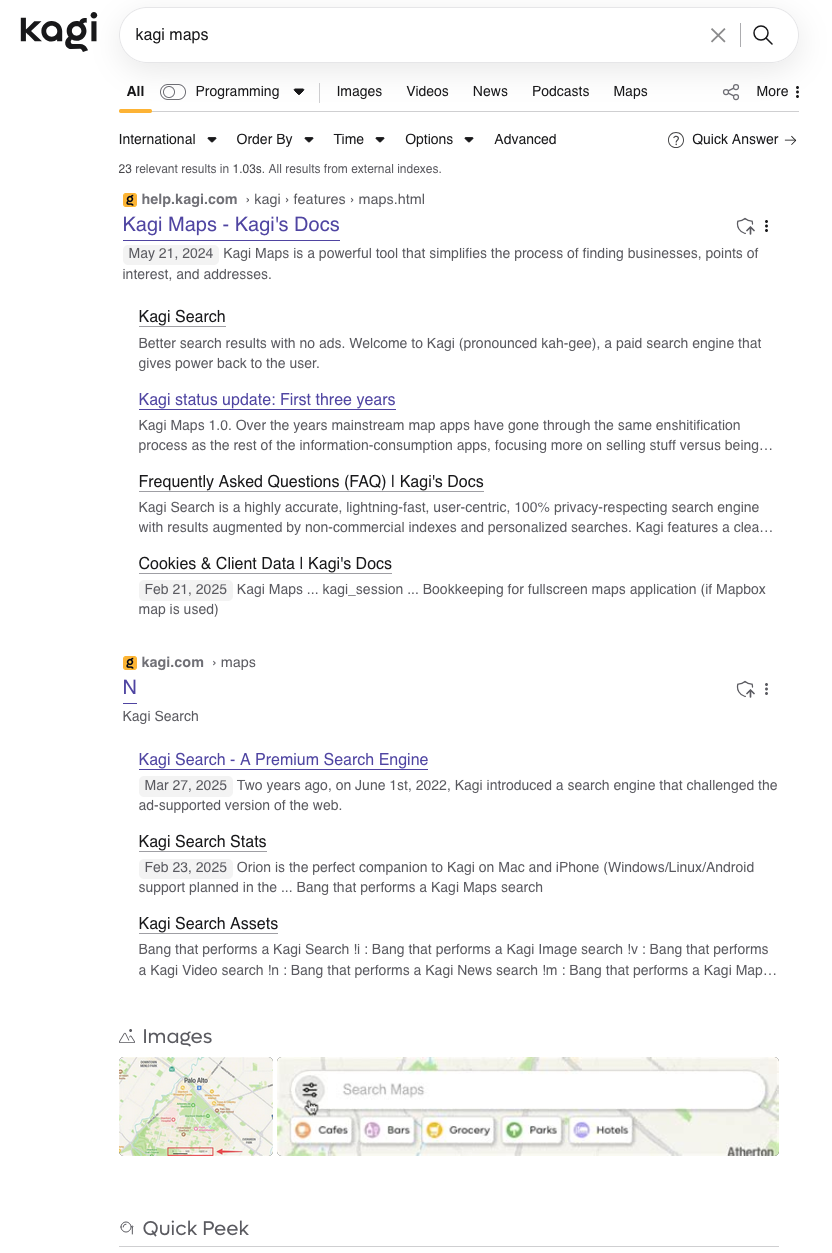832x1253 pixels.
Task: Open the Order By dropdown
Action: click(275, 140)
